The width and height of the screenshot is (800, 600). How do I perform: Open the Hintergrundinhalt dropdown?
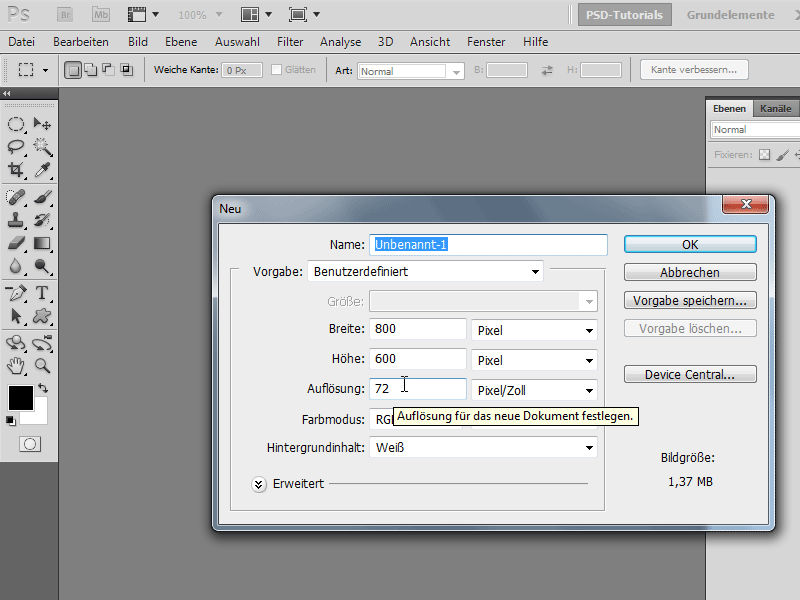[483, 448]
